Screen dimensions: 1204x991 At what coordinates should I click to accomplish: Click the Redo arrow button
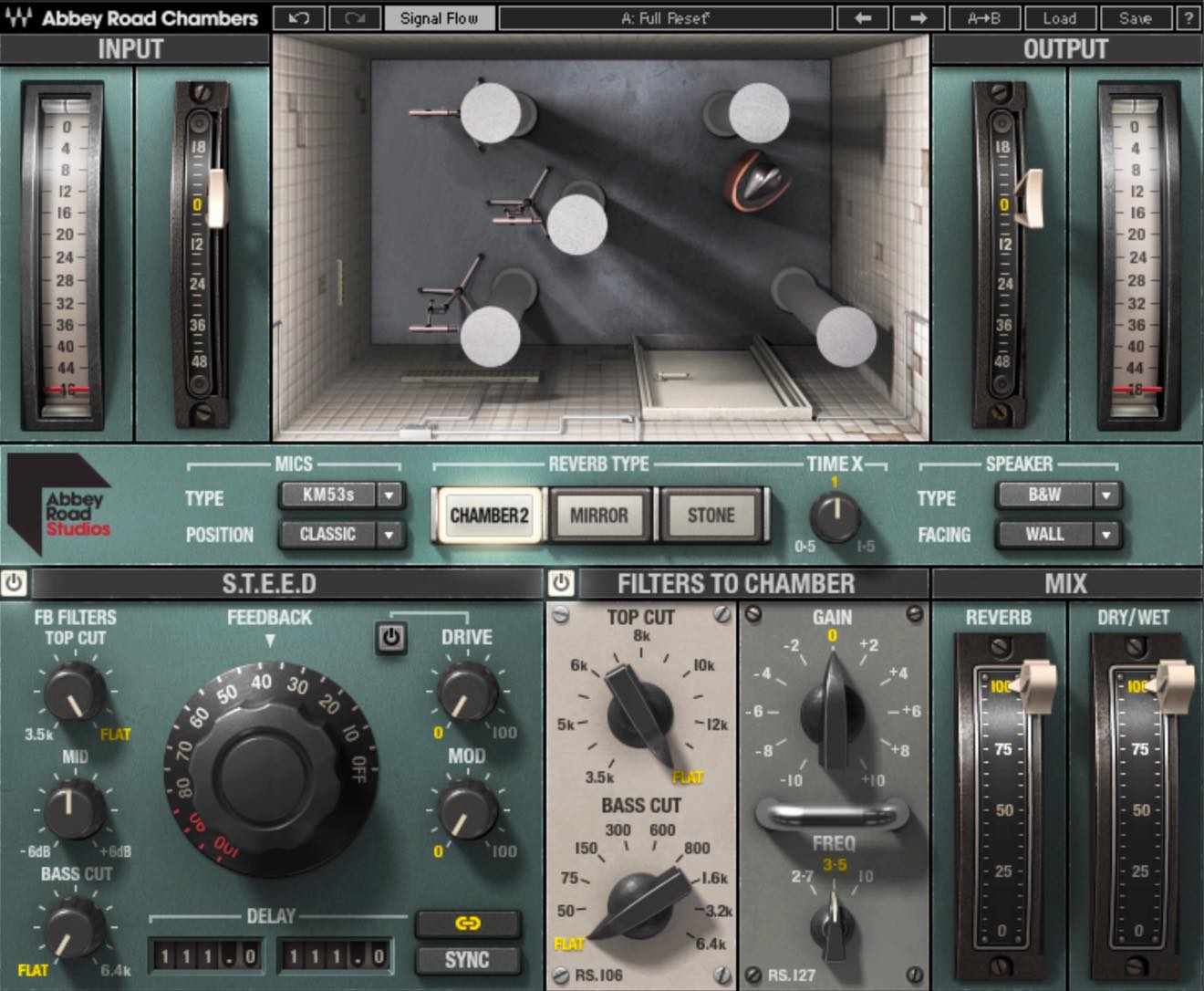pyautogui.click(x=354, y=17)
